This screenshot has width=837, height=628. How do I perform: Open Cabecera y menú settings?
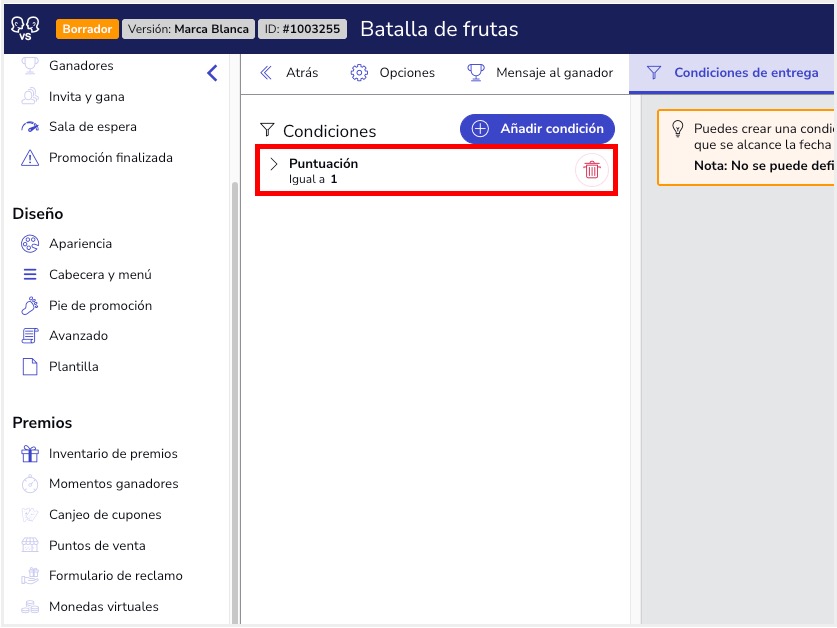pos(100,275)
